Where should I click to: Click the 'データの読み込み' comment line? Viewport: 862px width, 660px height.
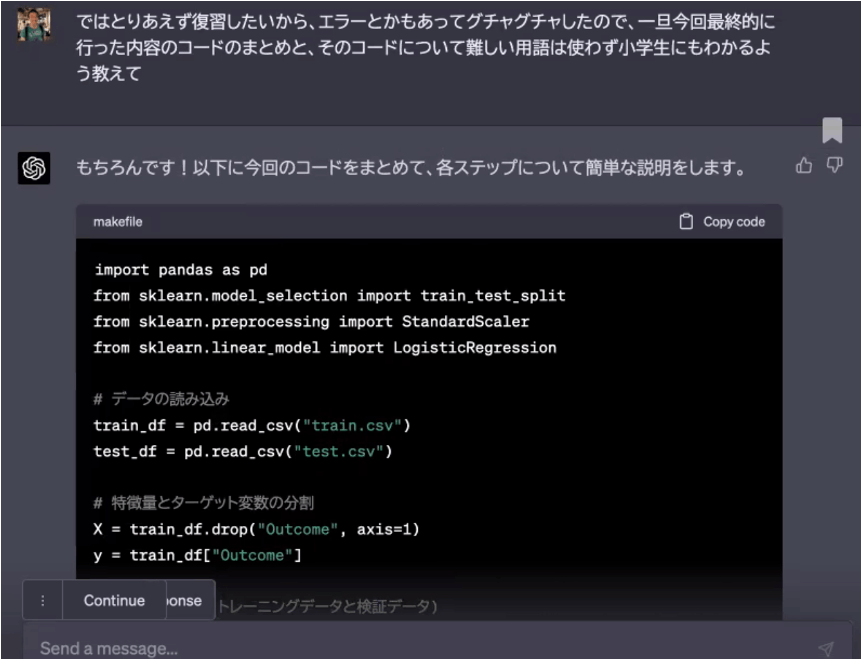pos(161,399)
